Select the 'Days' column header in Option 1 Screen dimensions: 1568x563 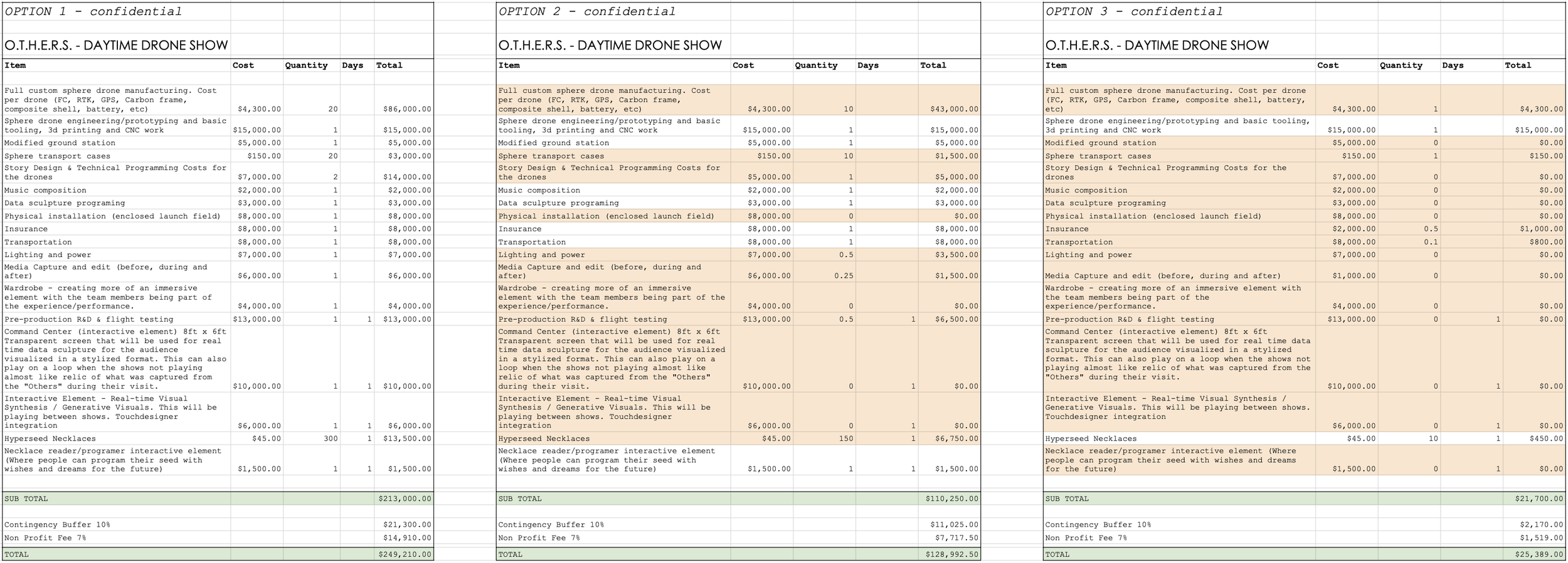[x=352, y=65]
